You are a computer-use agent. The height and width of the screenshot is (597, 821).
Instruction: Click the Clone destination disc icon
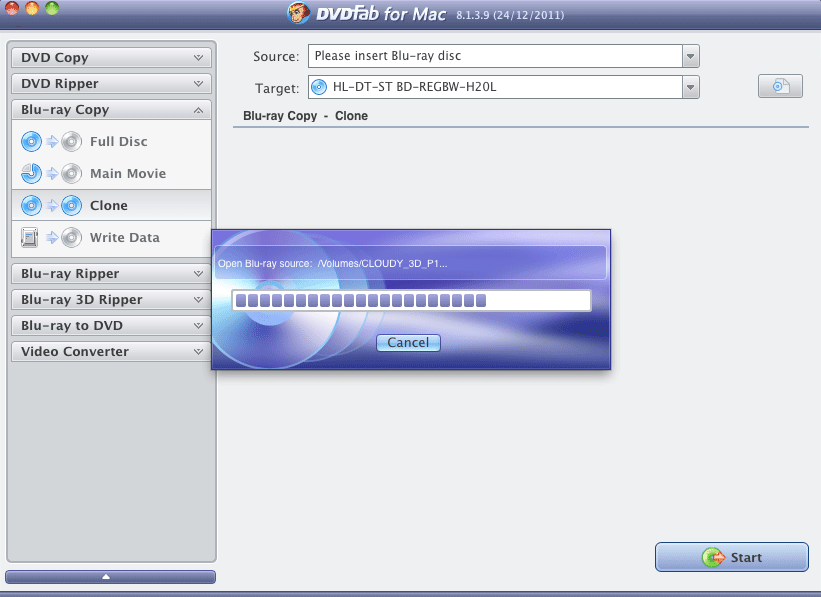coord(72,205)
